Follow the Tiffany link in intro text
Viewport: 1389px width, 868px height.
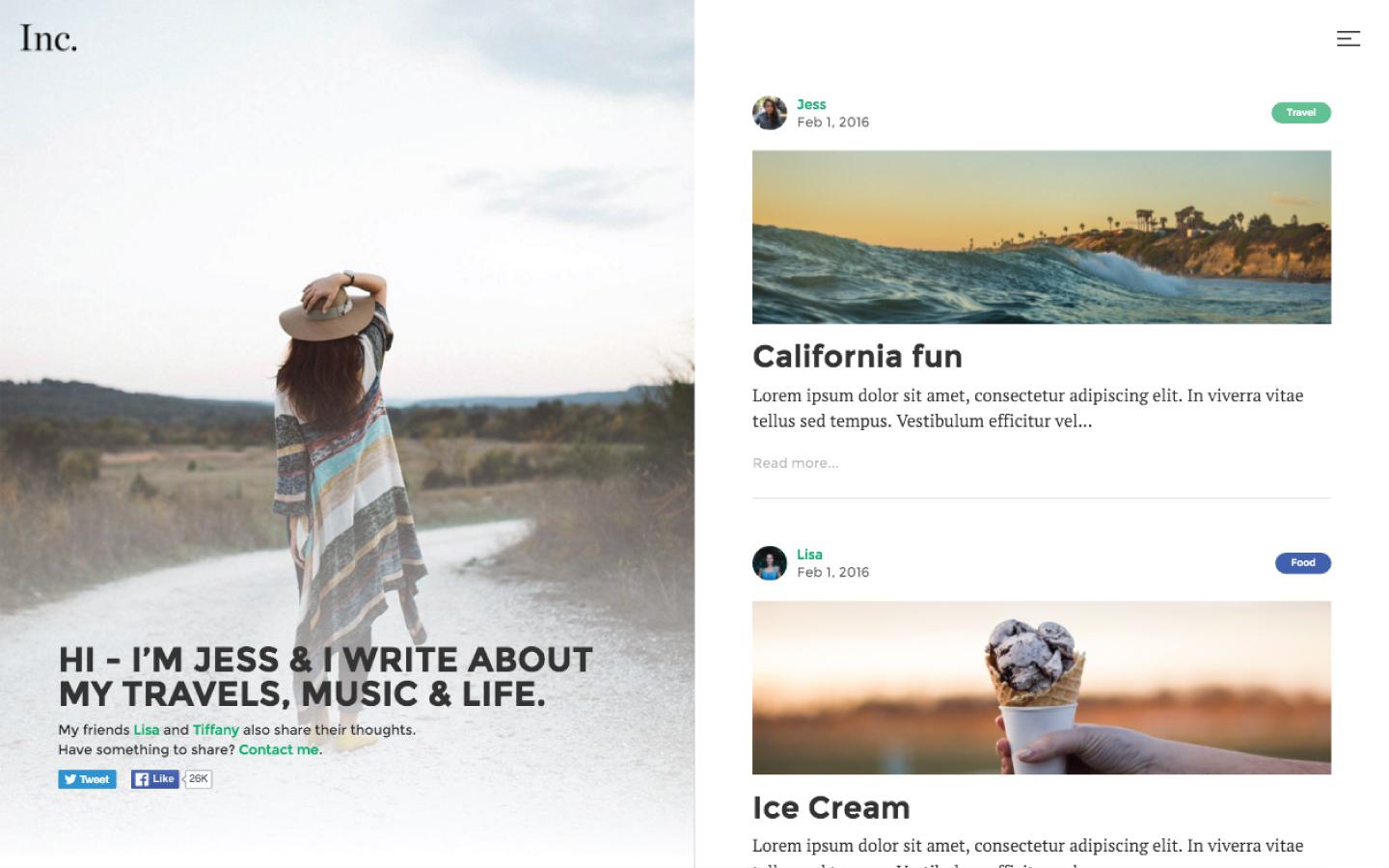215,730
